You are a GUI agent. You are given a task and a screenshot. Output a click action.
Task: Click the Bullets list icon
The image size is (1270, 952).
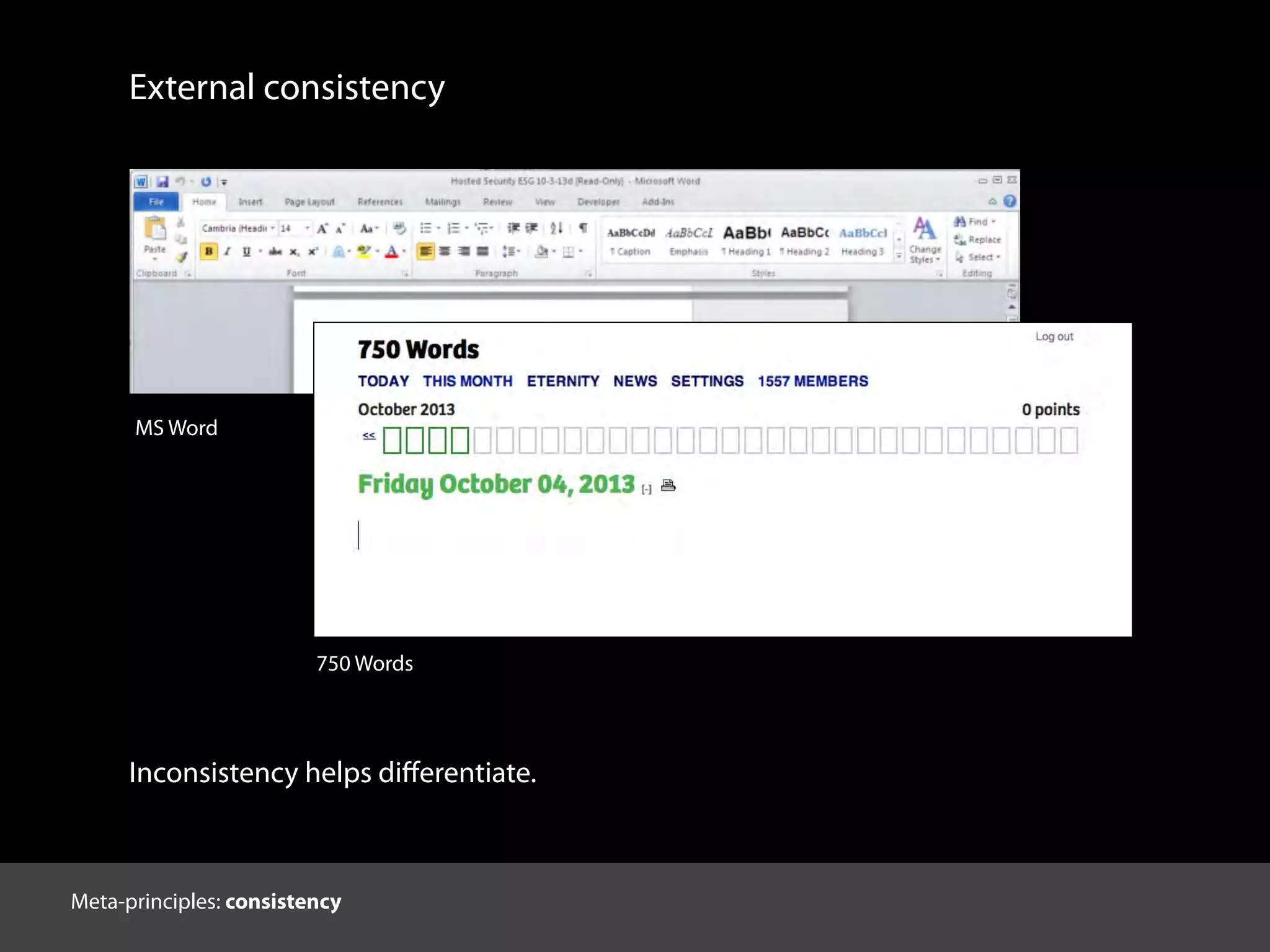coord(425,228)
